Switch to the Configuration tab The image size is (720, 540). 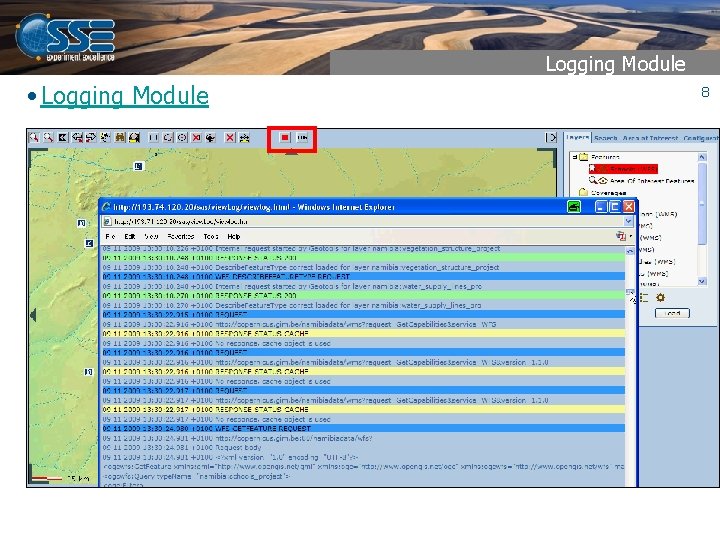[x=701, y=138]
